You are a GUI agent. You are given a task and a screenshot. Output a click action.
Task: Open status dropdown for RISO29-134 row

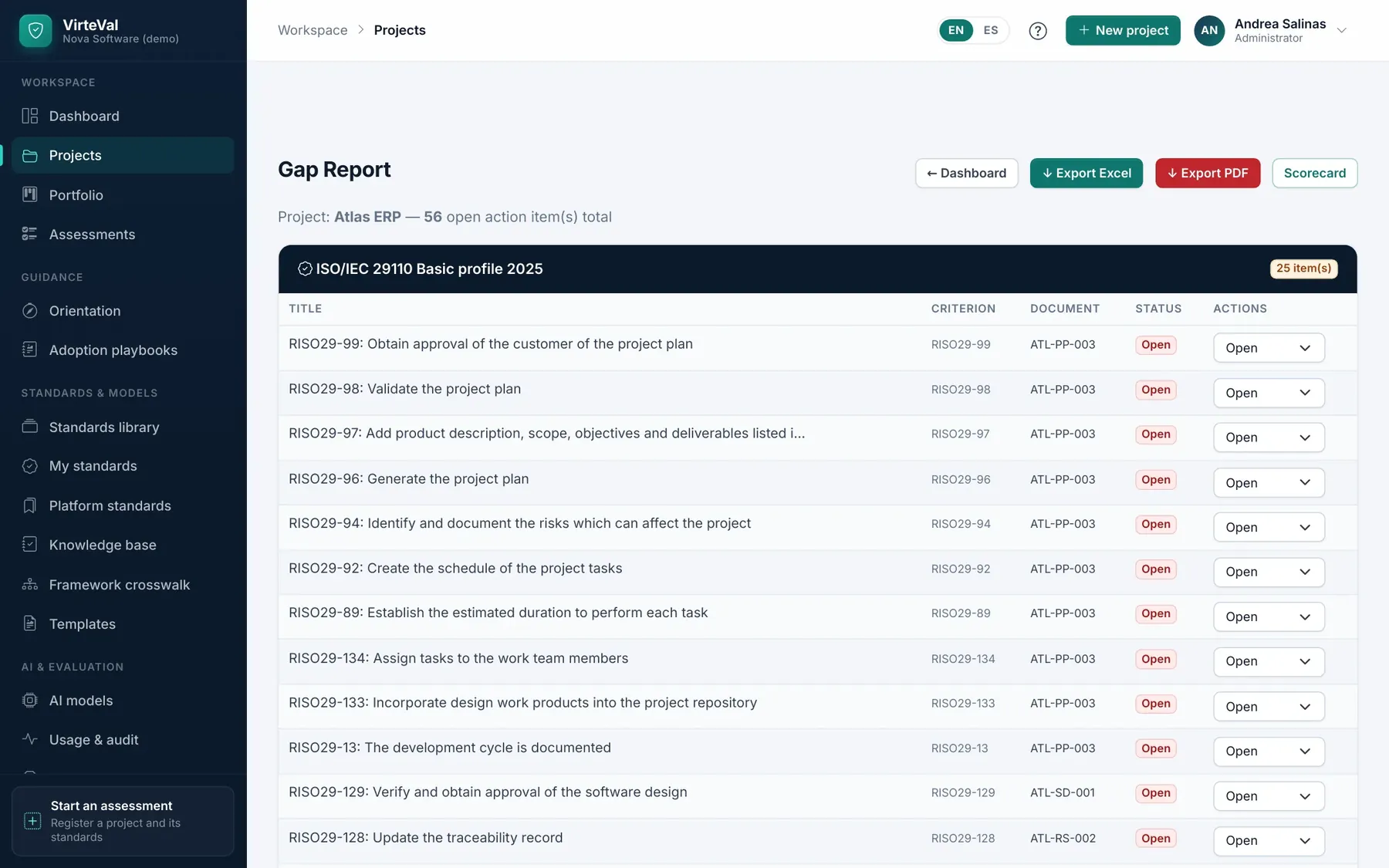point(1269,661)
